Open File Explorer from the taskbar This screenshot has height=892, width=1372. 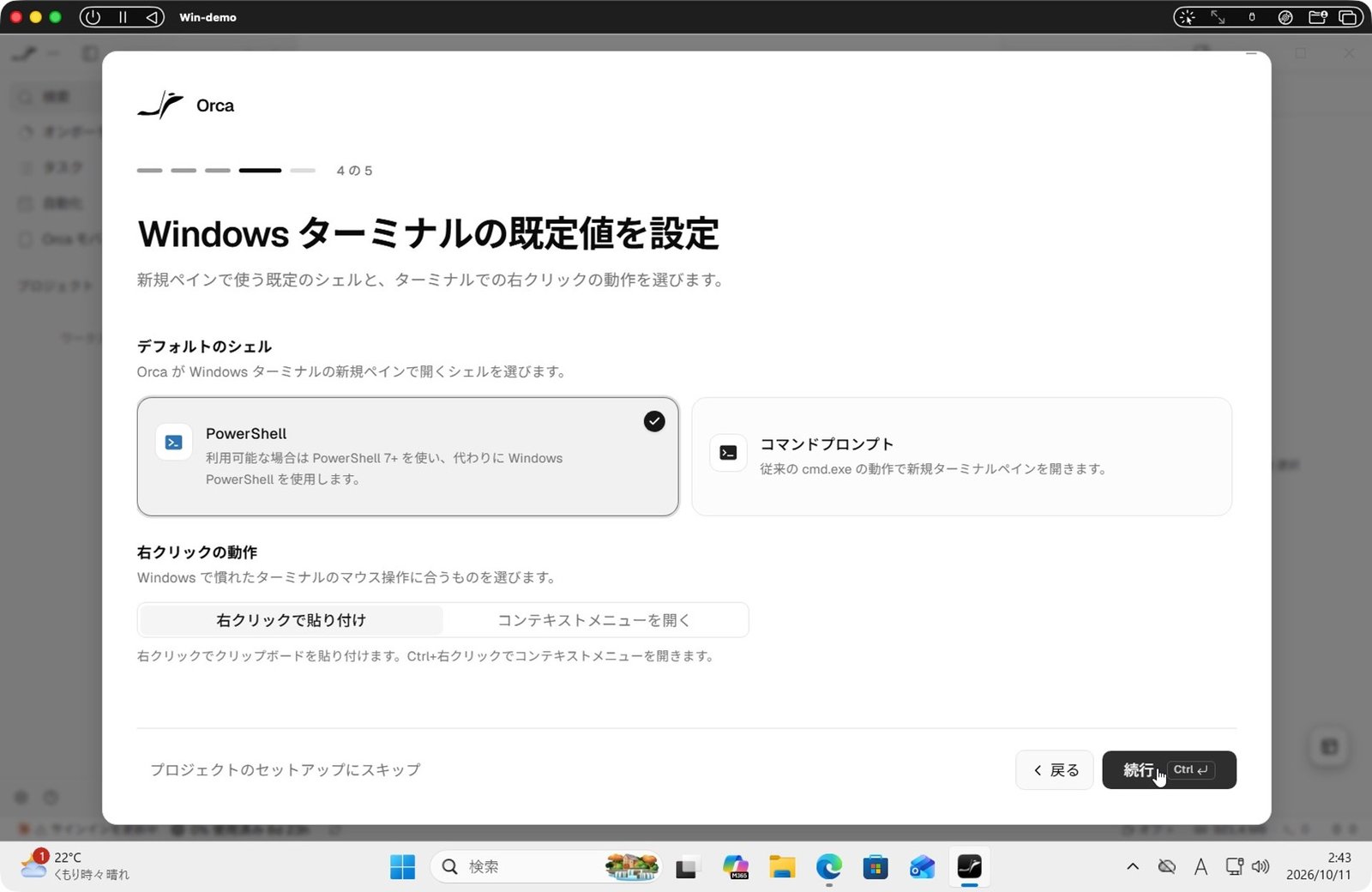(782, 867)
